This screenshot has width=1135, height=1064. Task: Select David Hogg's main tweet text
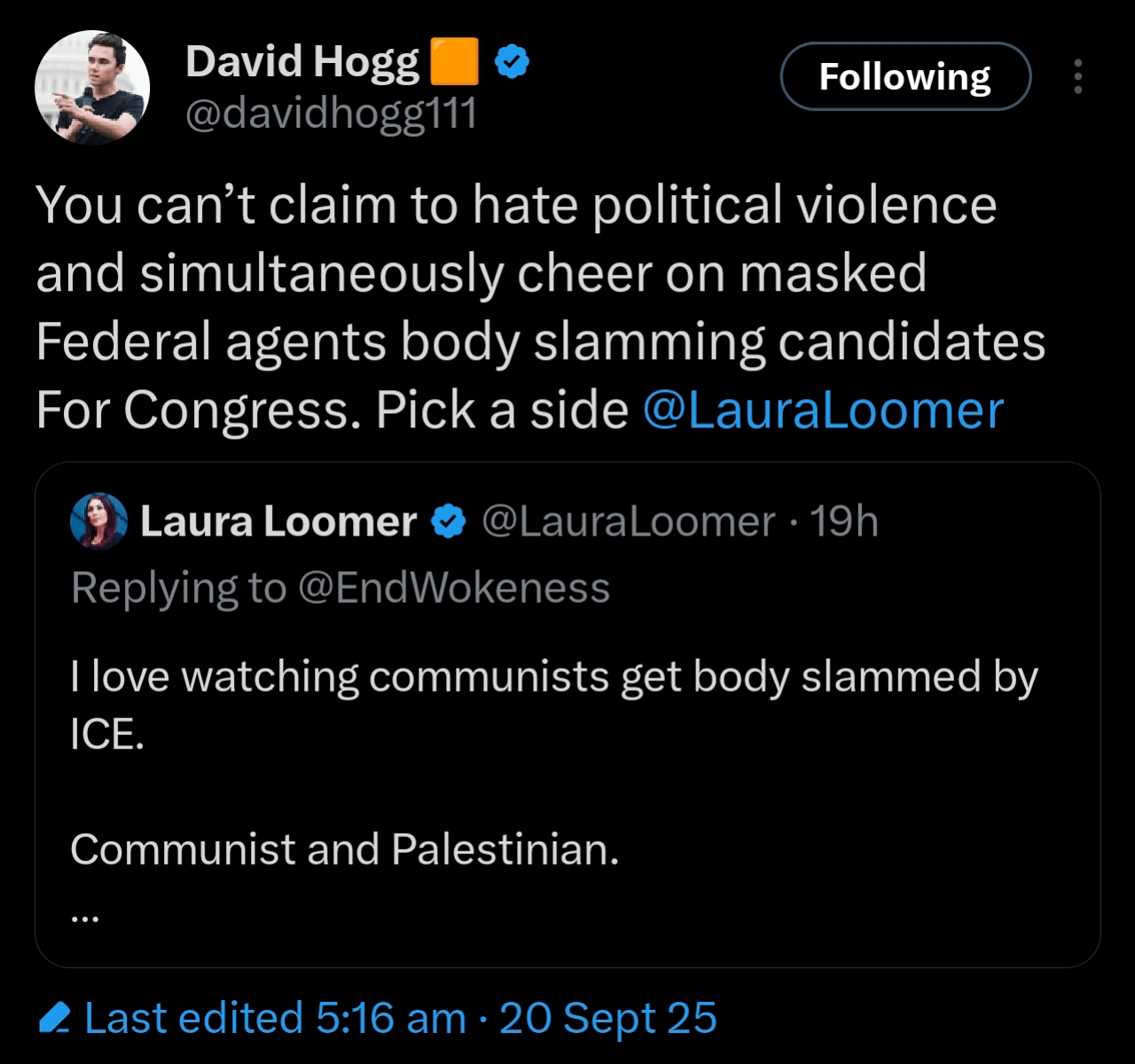click(x=541, y=307)
